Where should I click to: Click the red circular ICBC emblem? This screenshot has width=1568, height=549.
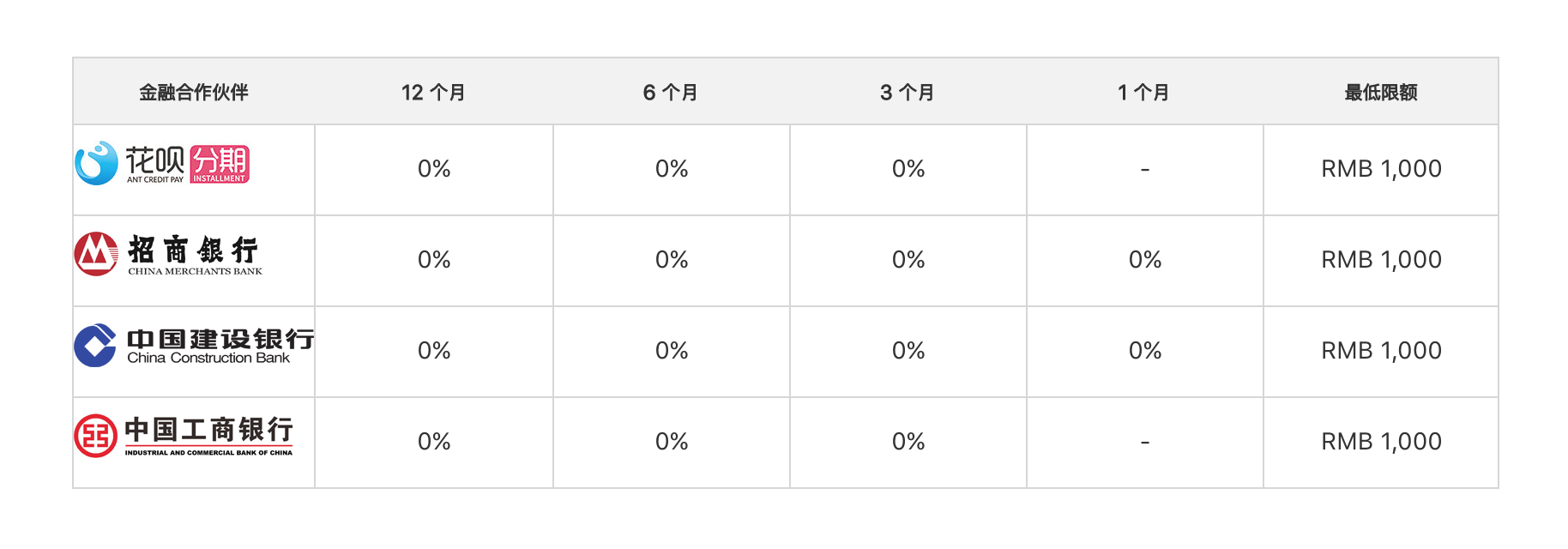(x=95, y=436)
